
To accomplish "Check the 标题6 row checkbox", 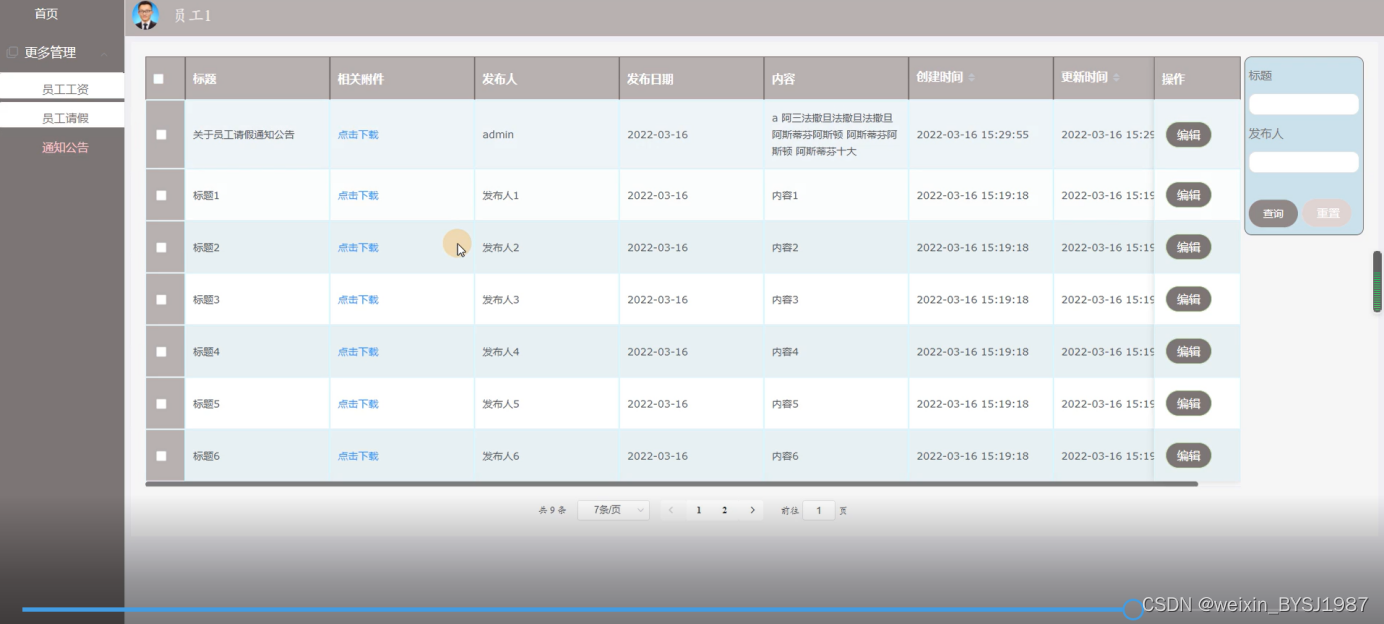I will click(162, 456).
